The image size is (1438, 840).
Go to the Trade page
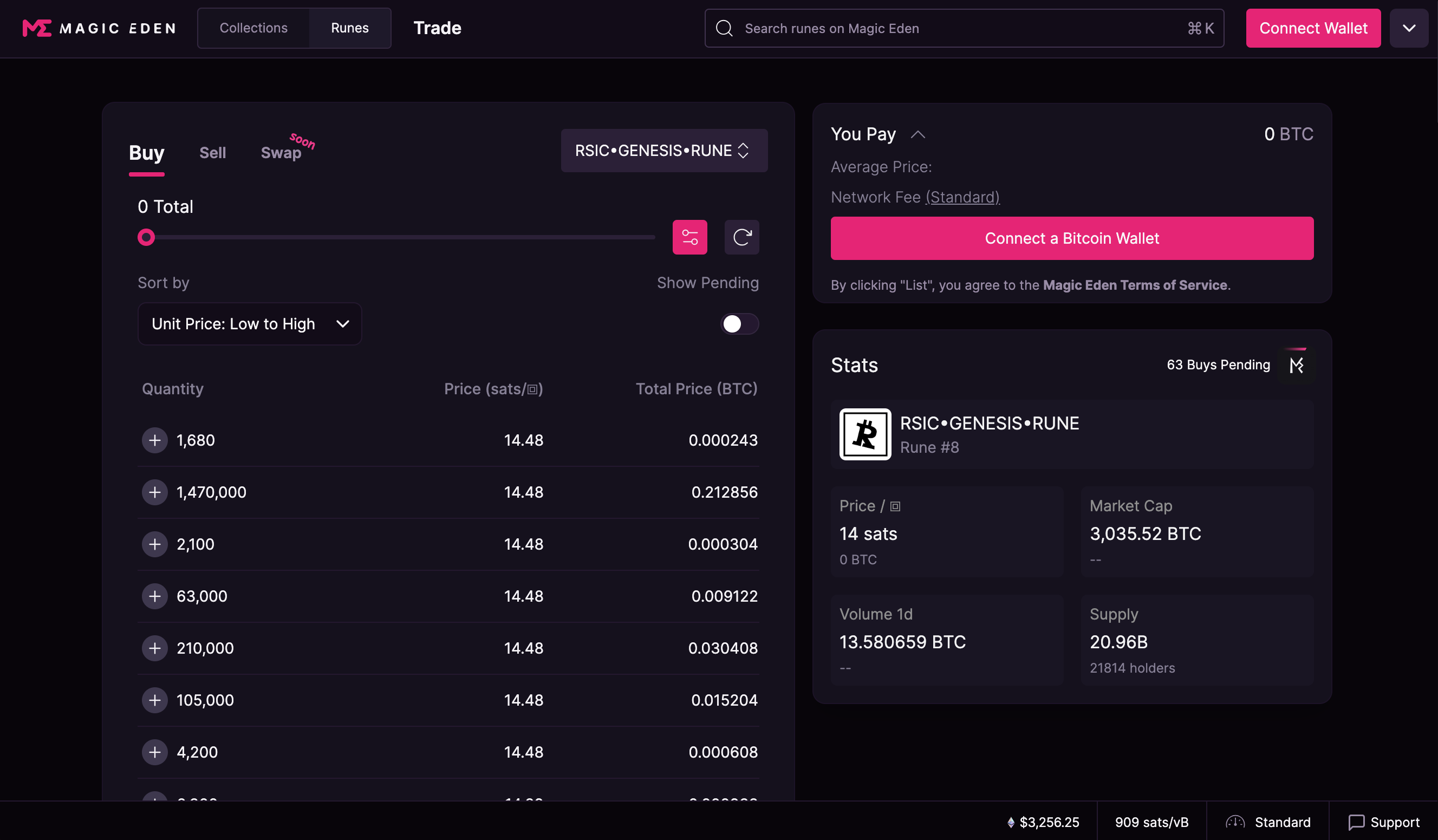(437, 28)
